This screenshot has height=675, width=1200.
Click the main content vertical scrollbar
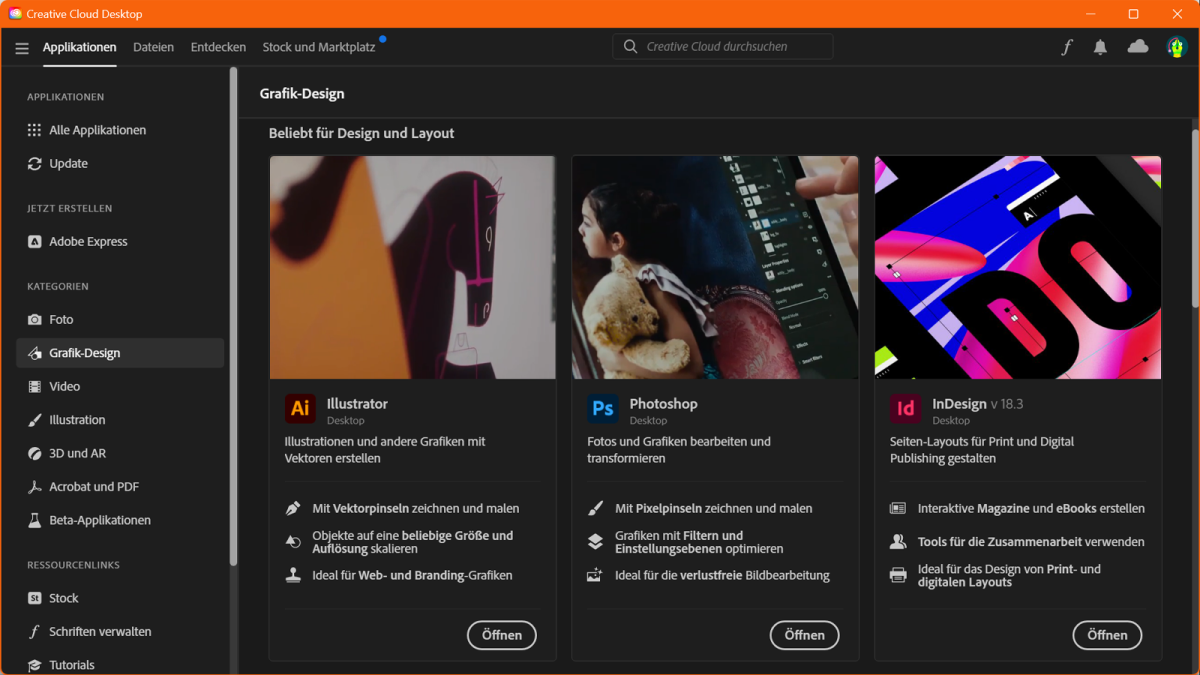1195,219
